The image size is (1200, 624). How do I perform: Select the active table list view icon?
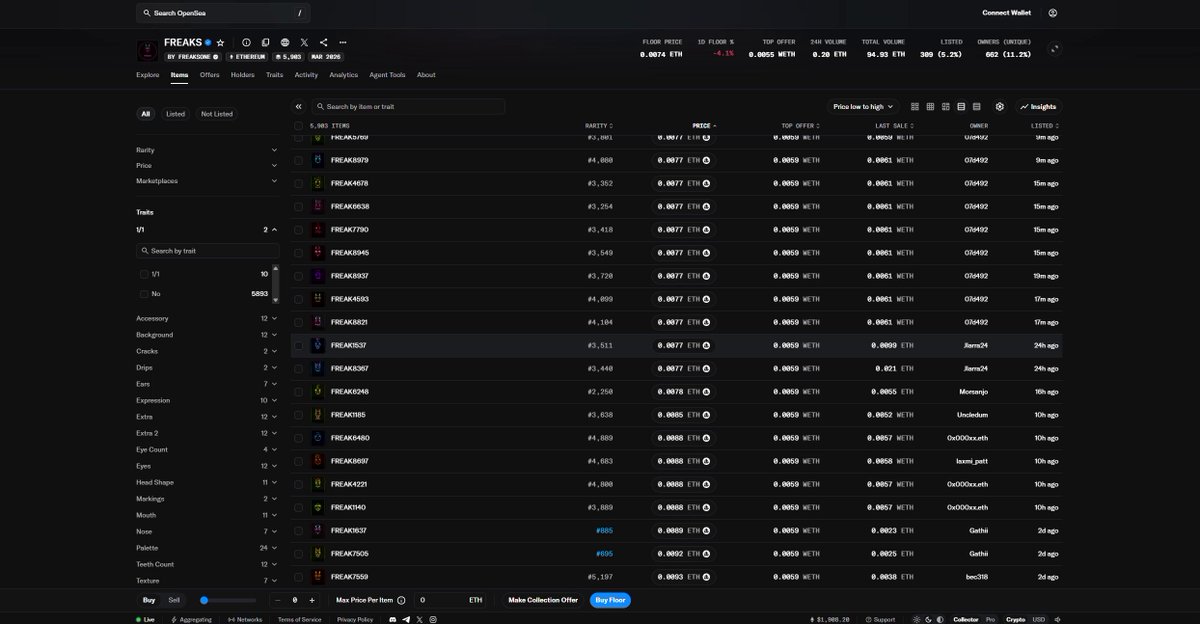pos(961,106)
